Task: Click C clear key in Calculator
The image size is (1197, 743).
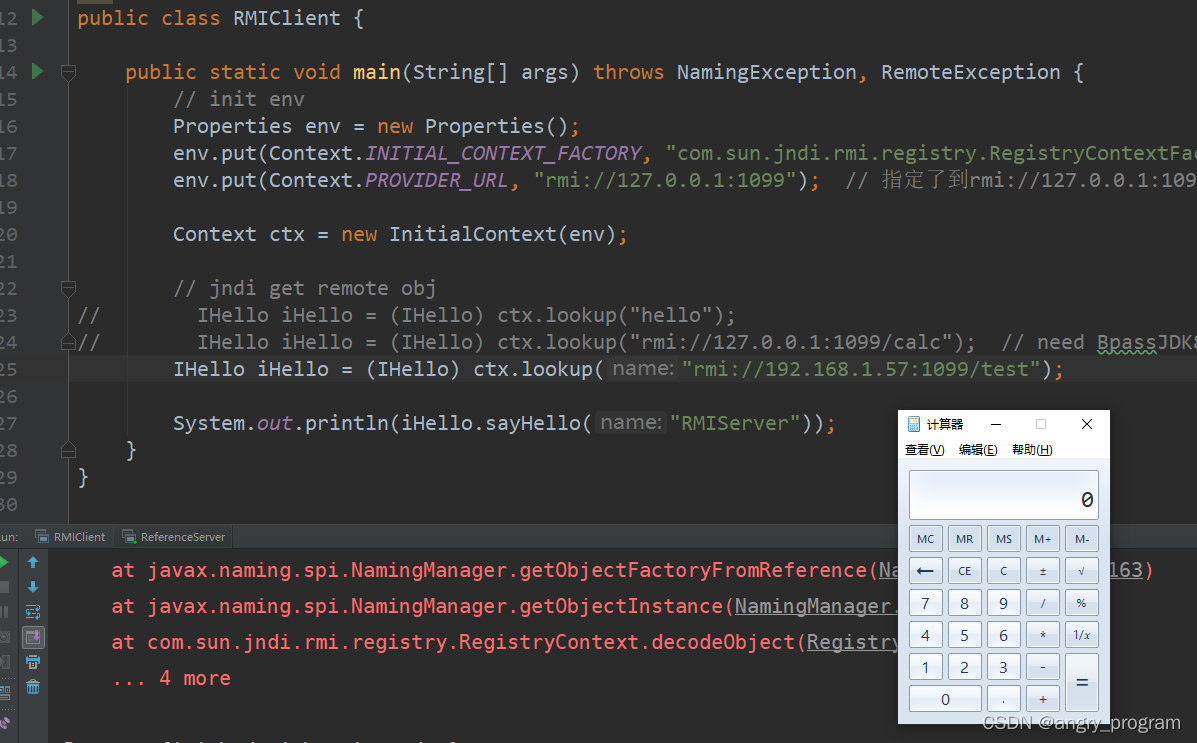Action: coord(1004,571)
